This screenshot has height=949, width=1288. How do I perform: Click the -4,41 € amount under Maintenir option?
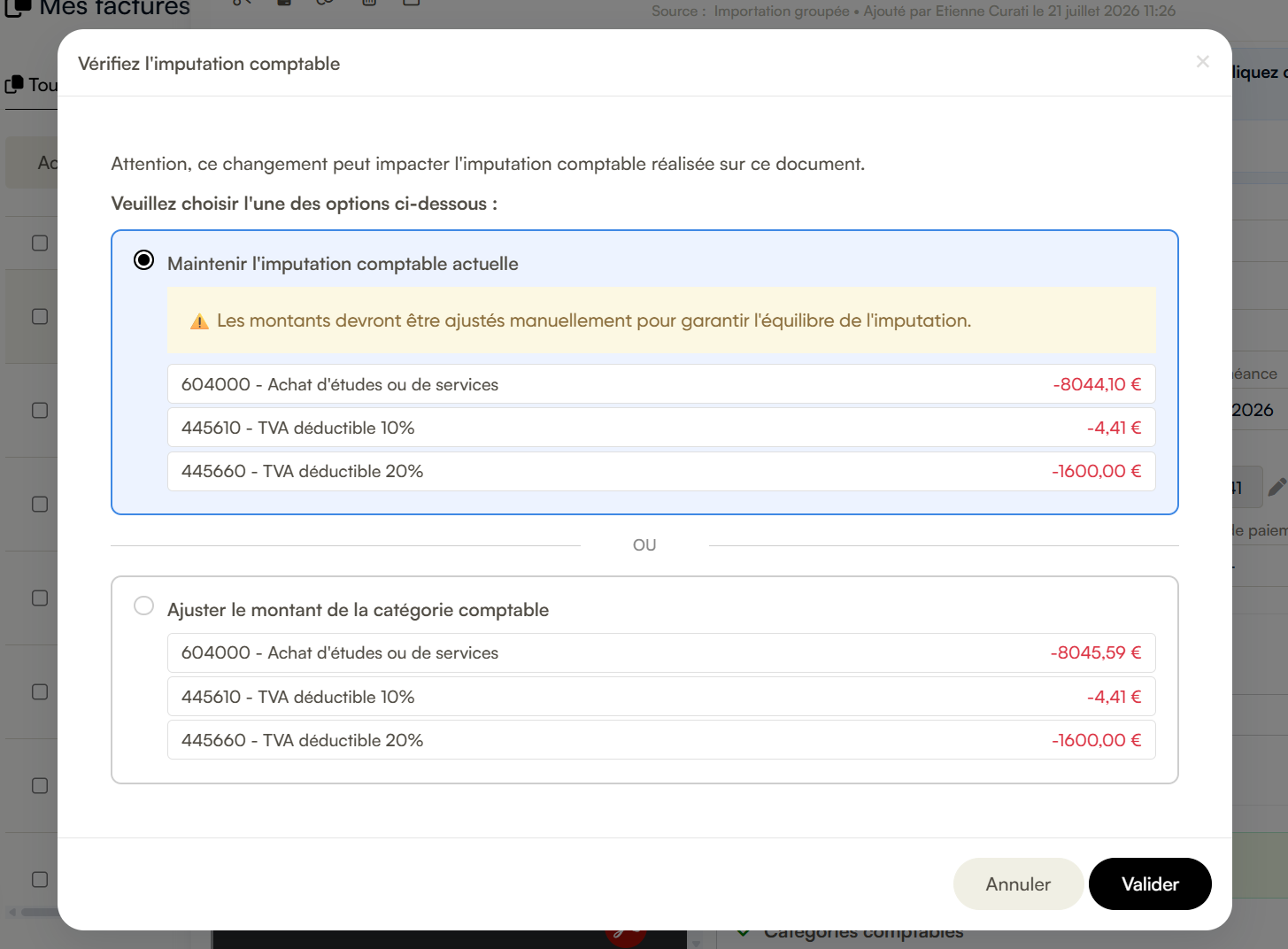[1114, 428]
